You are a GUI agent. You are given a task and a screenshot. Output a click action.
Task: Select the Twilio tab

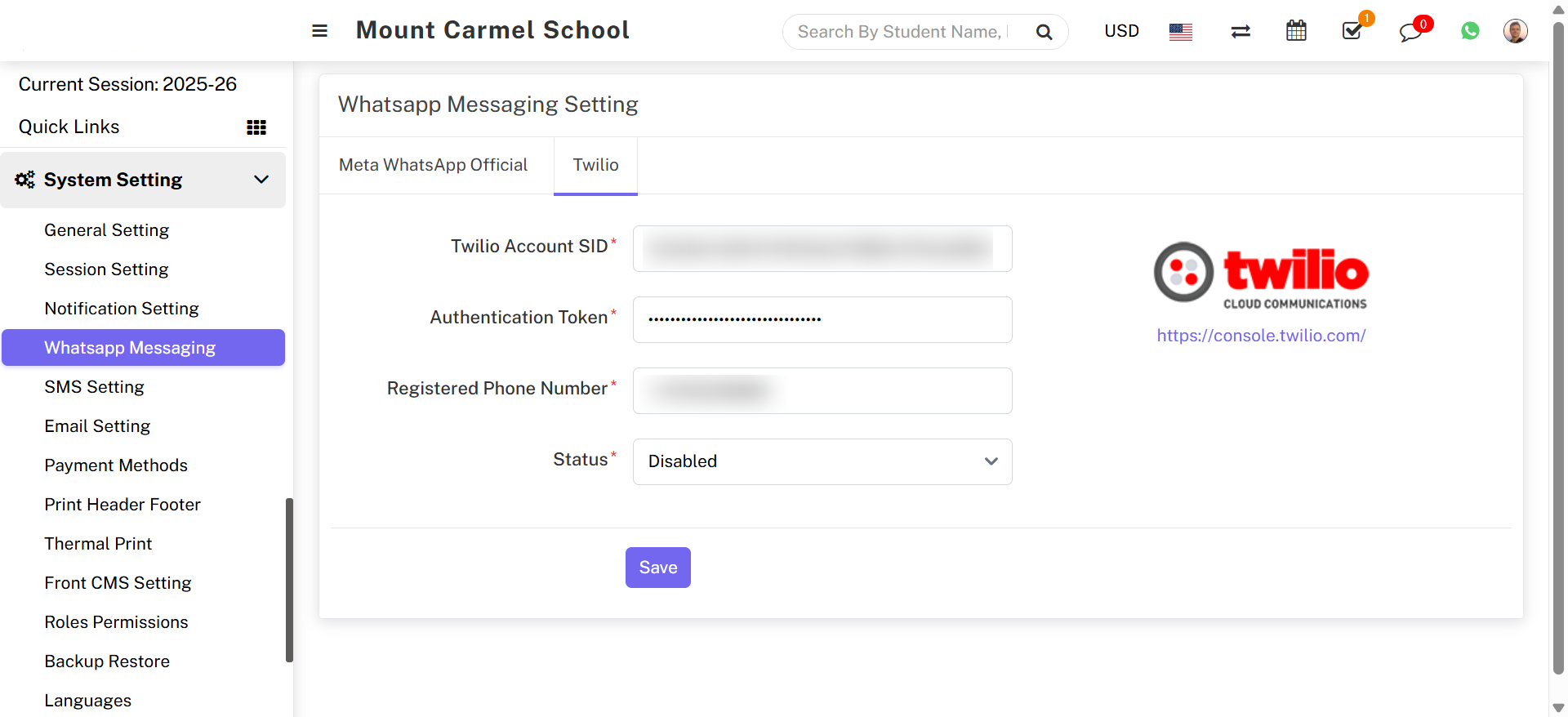[x=595, y=165]
